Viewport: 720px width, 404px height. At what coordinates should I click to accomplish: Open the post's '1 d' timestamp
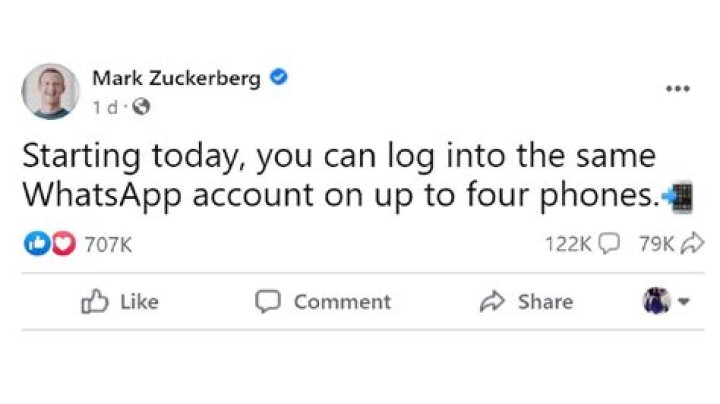pos(104,106)
